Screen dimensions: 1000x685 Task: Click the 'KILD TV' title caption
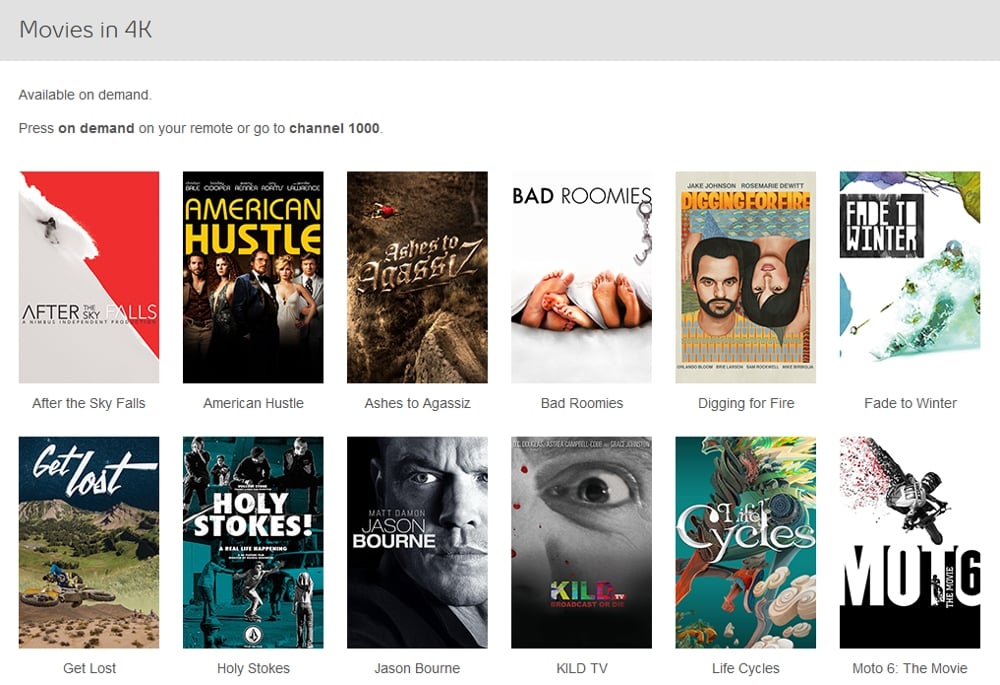[x=582, y=668]
